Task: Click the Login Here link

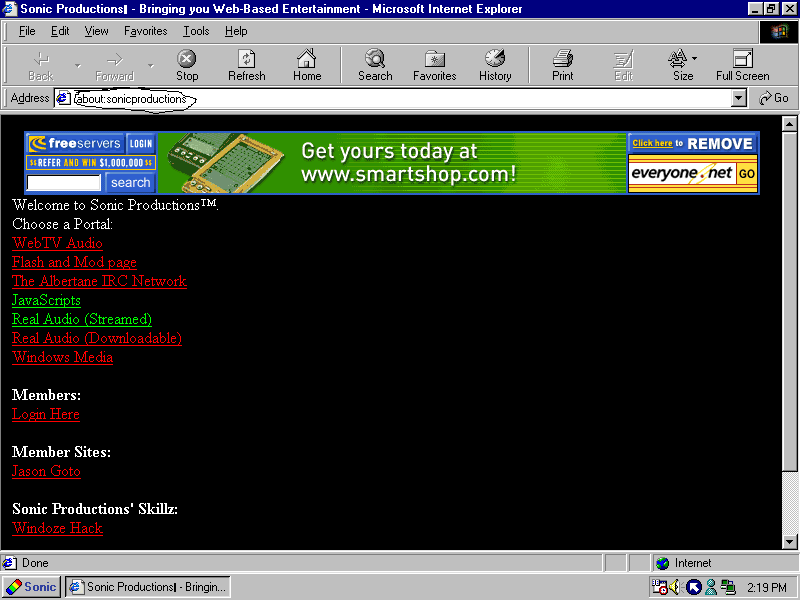Action: tap(46, 414)
